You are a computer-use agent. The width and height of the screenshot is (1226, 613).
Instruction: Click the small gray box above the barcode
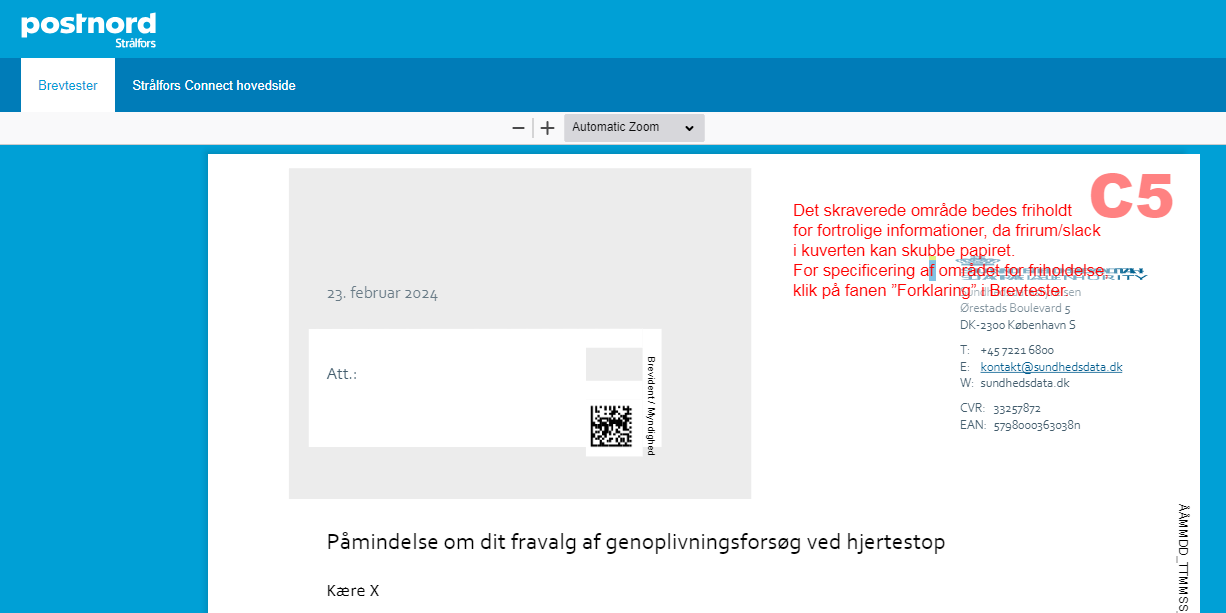click(613, 364)
